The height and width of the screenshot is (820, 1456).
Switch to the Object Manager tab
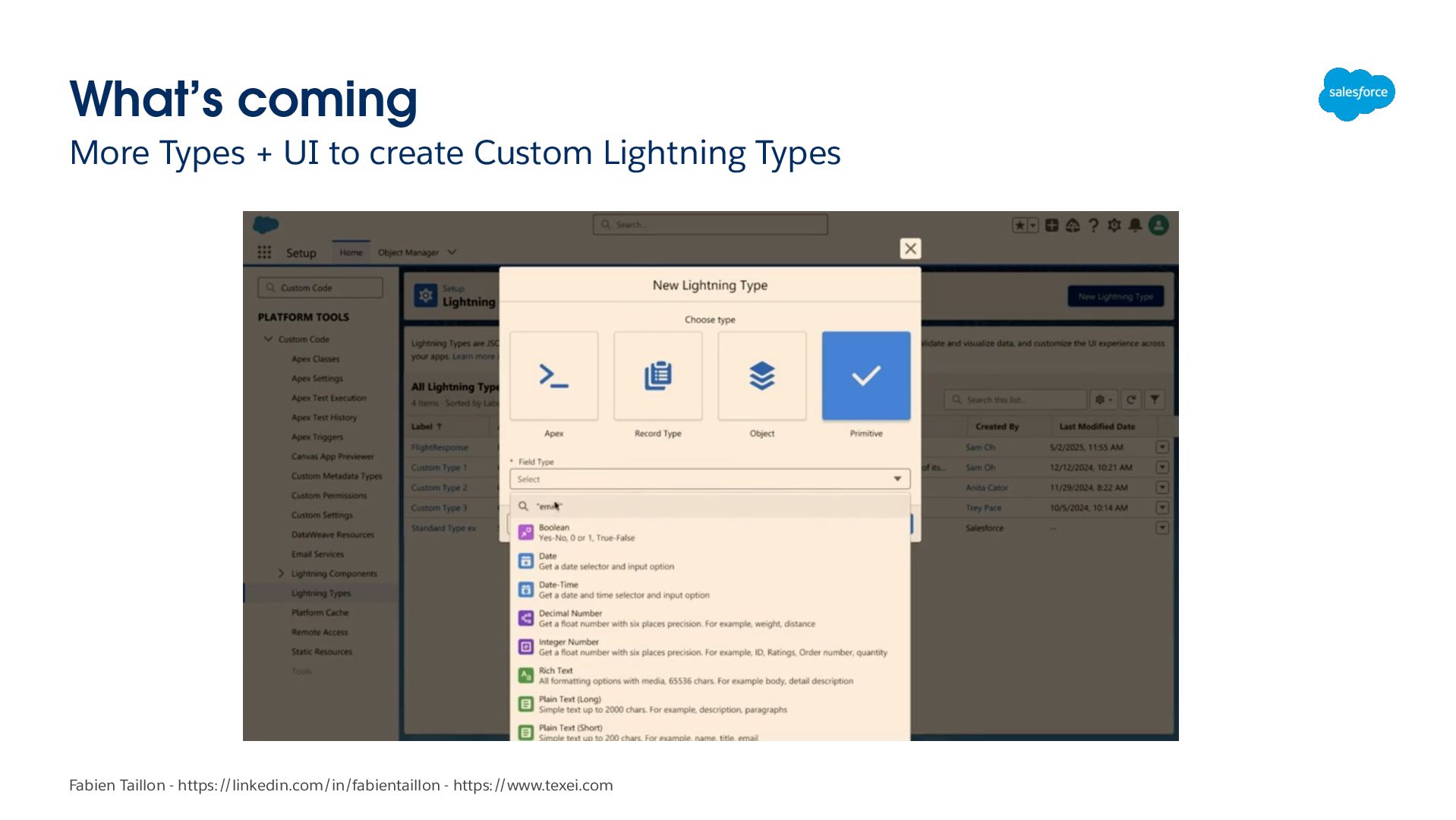(x=408, y=252)
